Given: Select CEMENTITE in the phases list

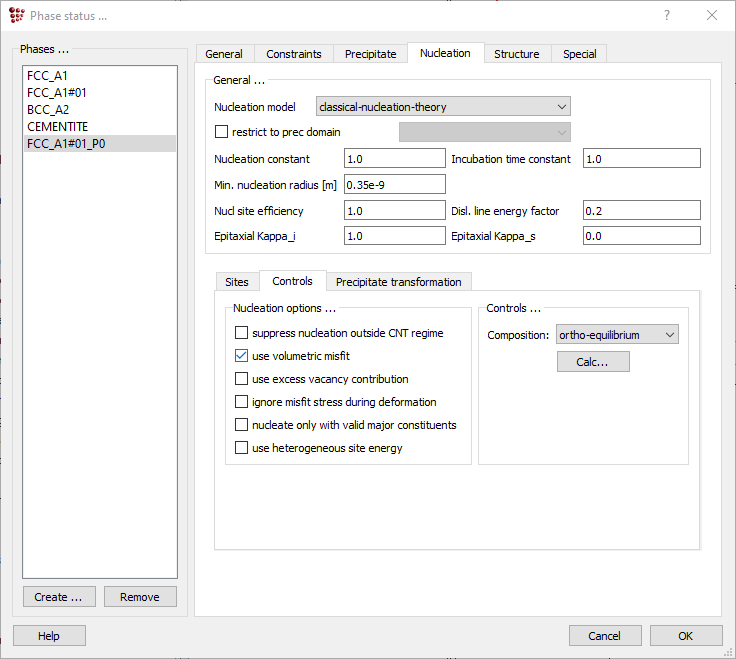Looking at the screenshot, I should coord(58,127).
